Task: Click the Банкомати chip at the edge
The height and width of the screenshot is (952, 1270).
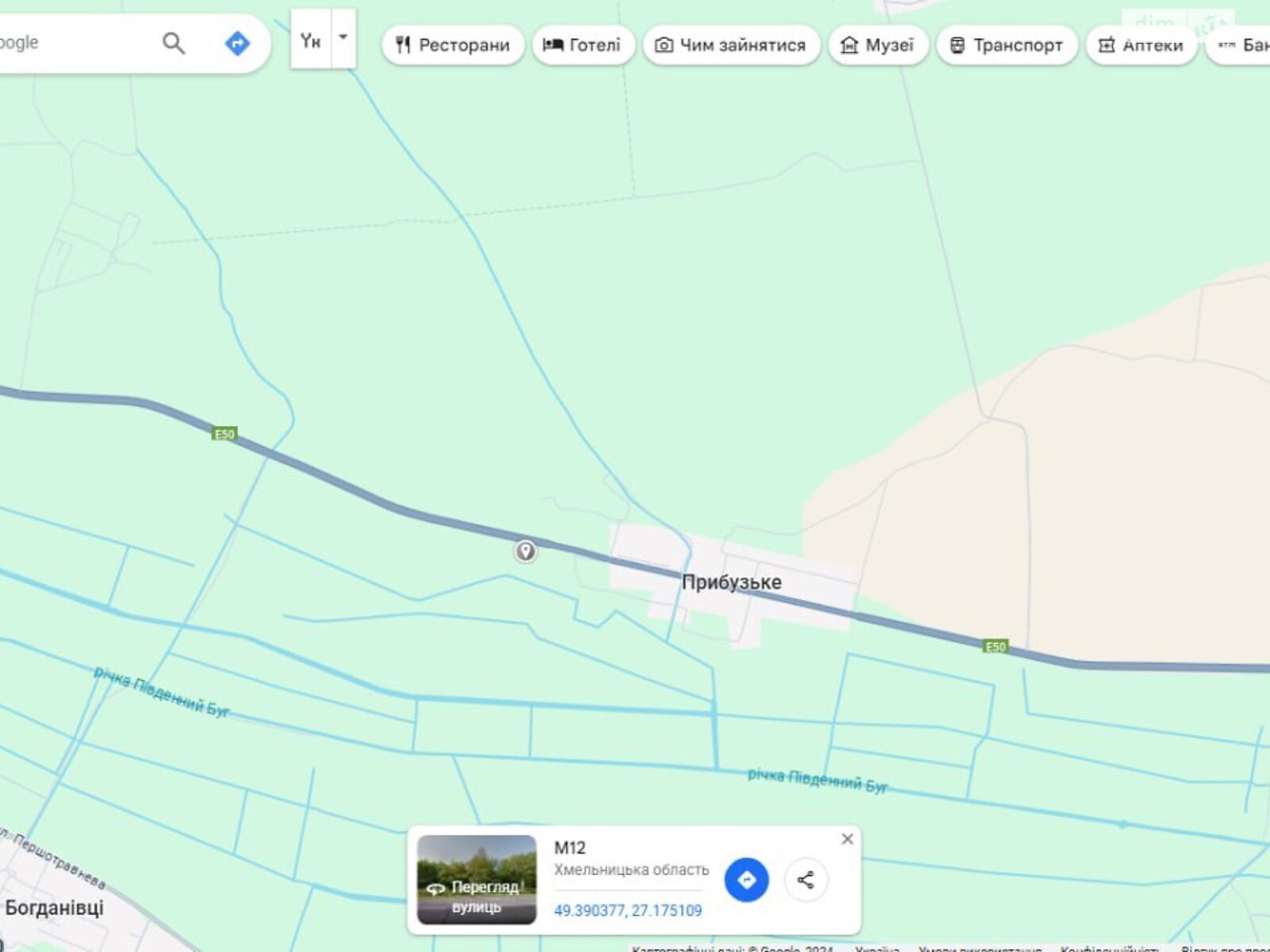Action: point(1238,45)
